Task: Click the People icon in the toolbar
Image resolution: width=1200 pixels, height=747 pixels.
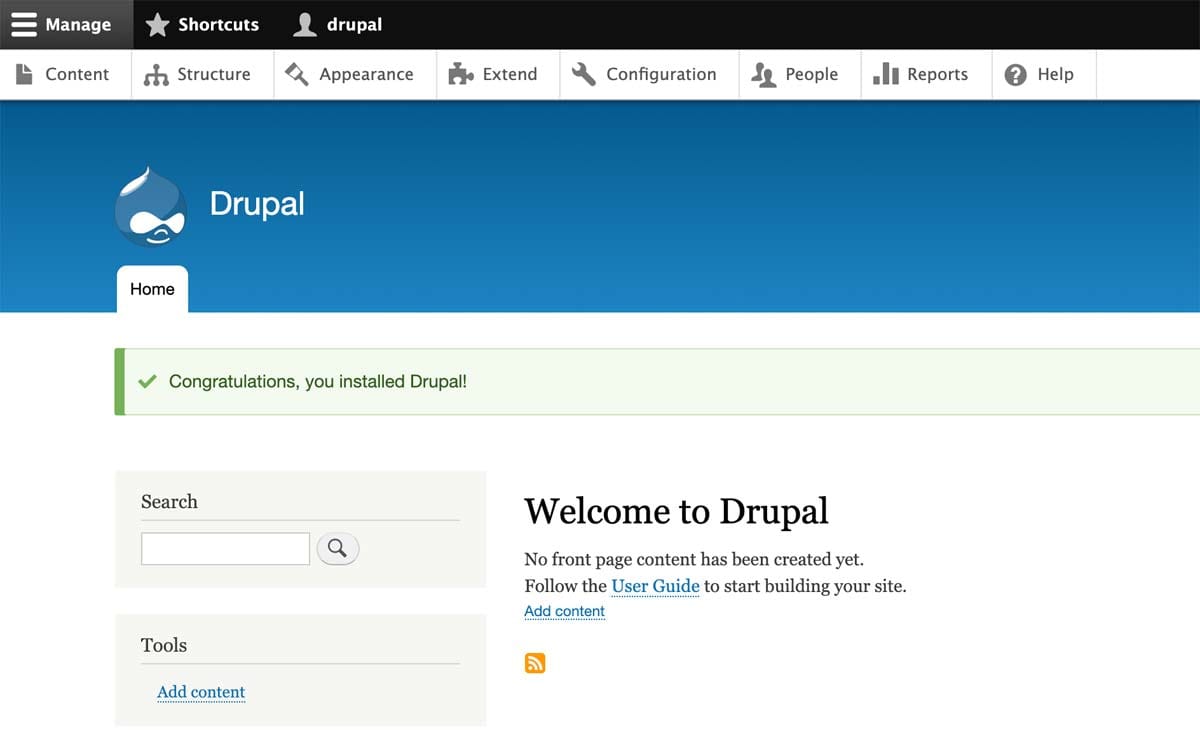Action: 762,73
